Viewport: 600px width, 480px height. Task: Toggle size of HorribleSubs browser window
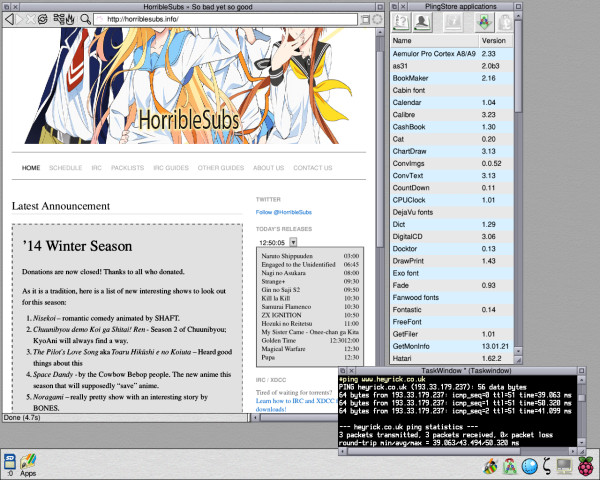click(380, 7)
